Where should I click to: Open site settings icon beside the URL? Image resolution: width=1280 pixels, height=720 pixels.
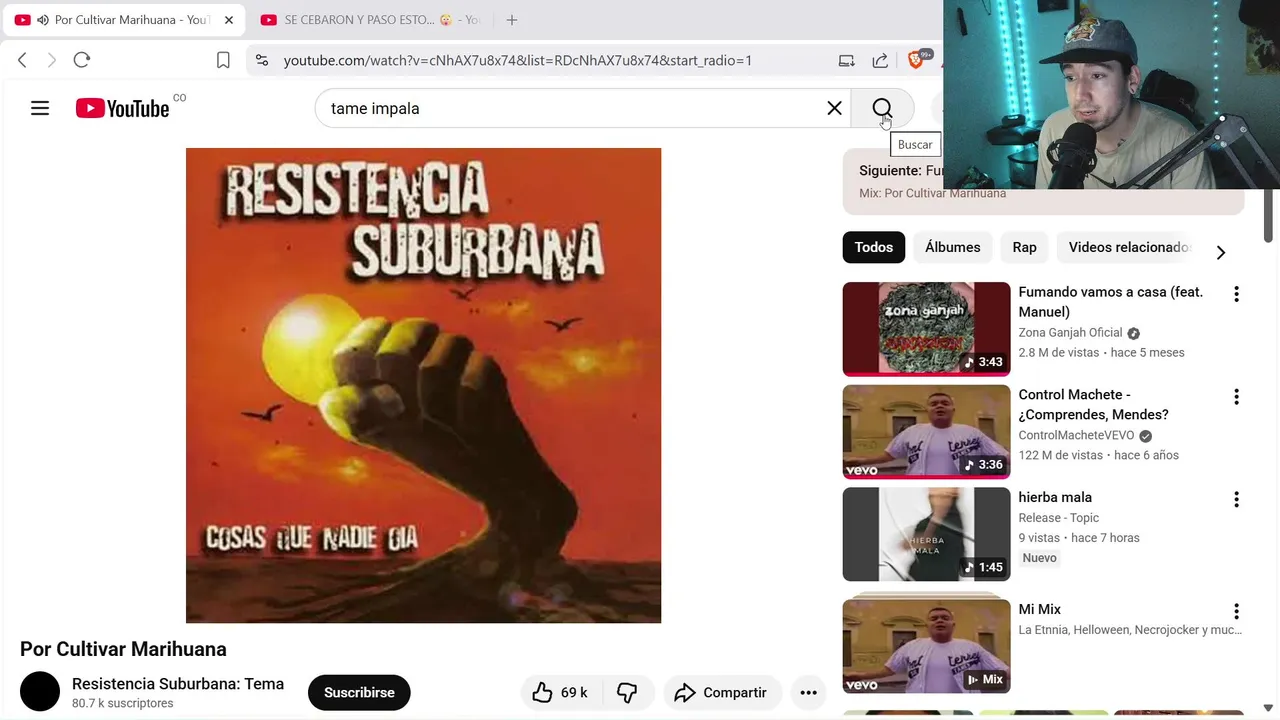tap(262, 60)
